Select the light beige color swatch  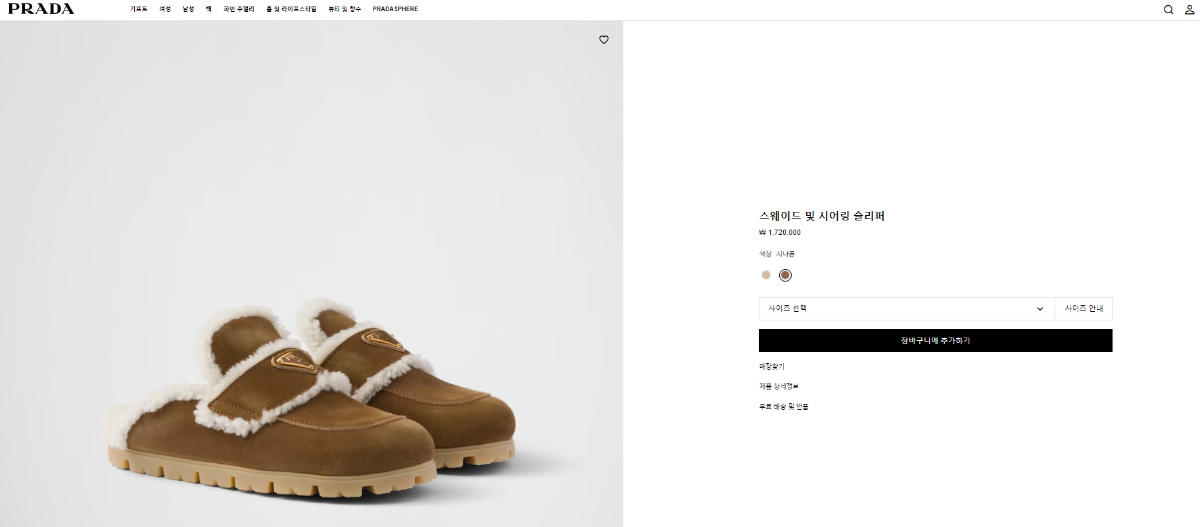coord(766,275)
